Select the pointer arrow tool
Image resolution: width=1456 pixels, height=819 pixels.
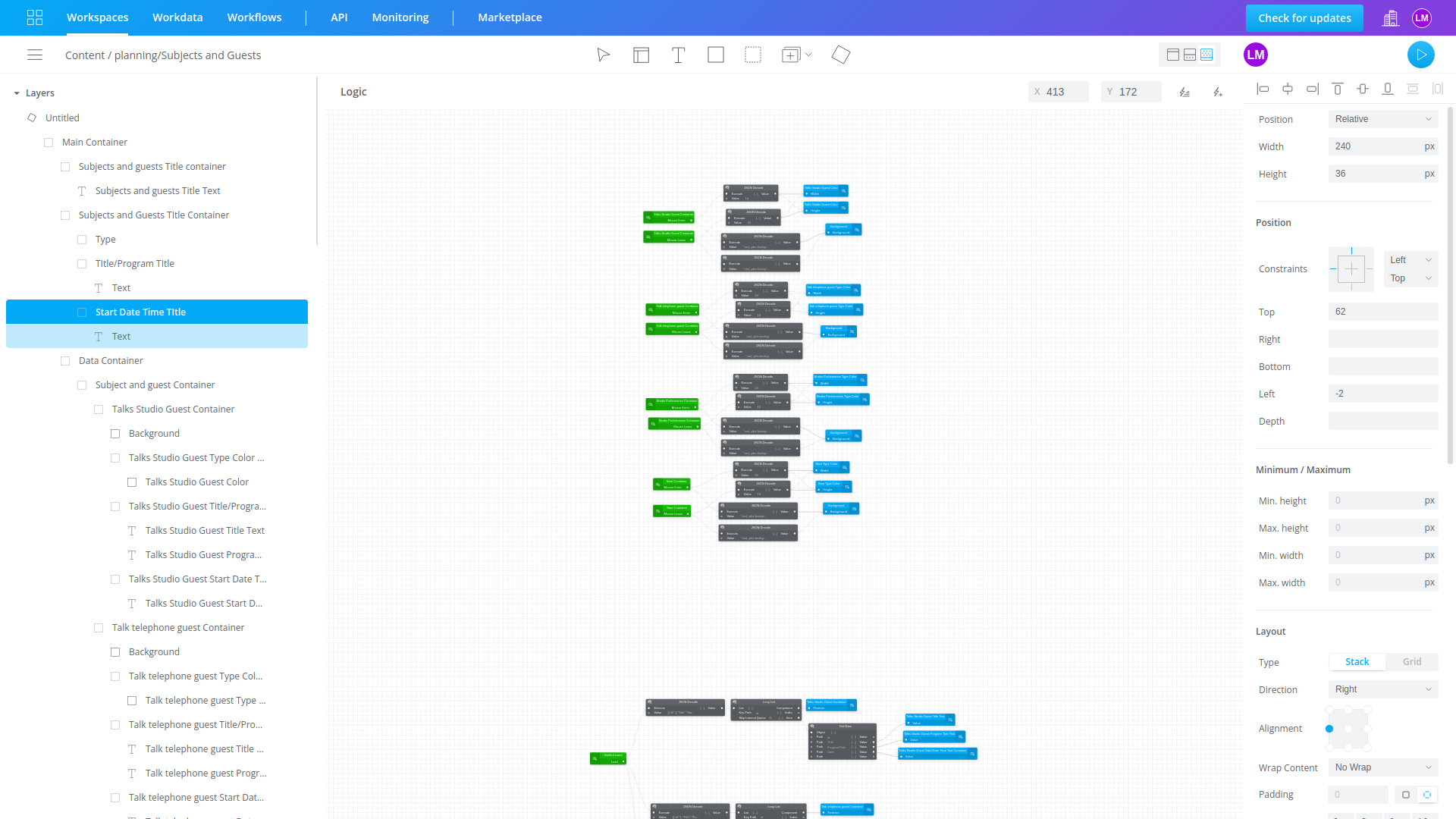[603, 55]
